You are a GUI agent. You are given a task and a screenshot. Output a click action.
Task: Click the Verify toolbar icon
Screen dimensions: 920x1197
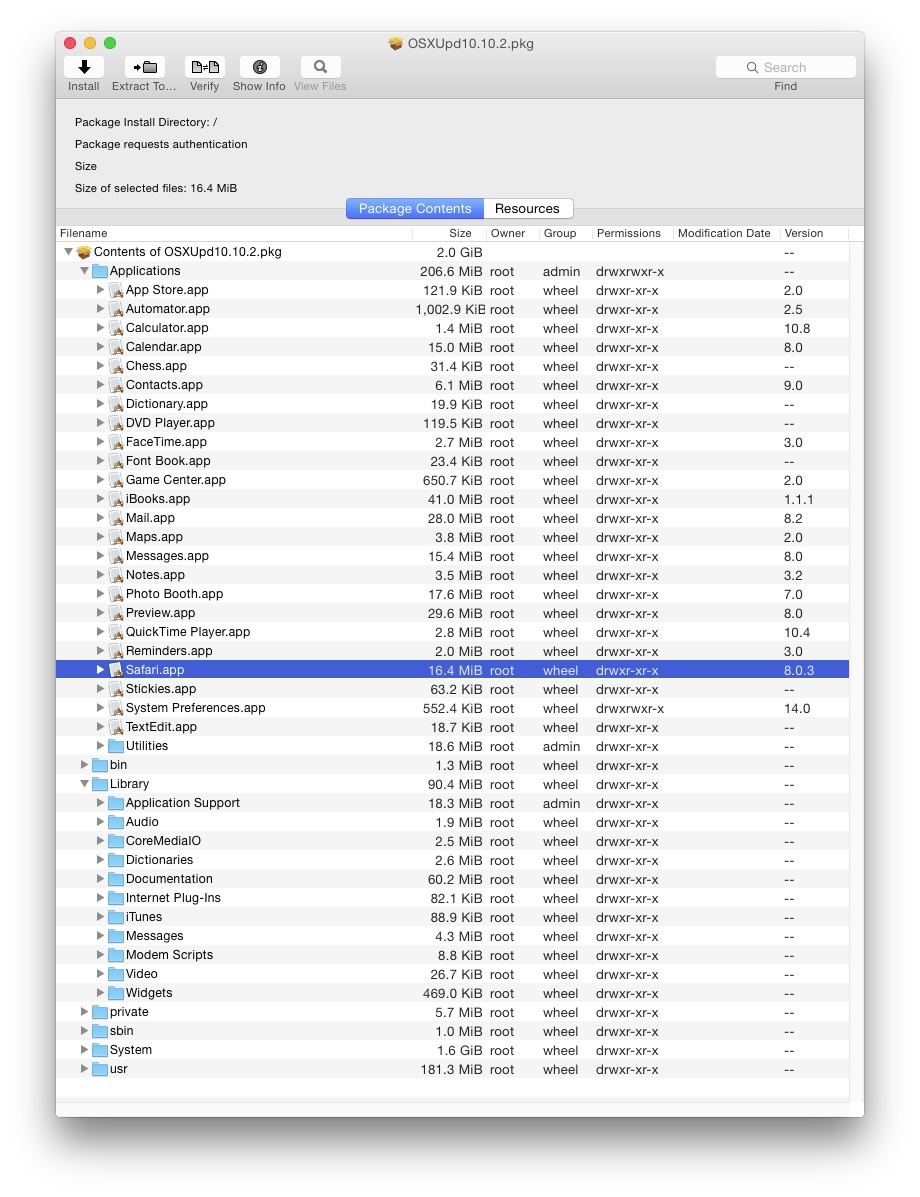(205, 67)
